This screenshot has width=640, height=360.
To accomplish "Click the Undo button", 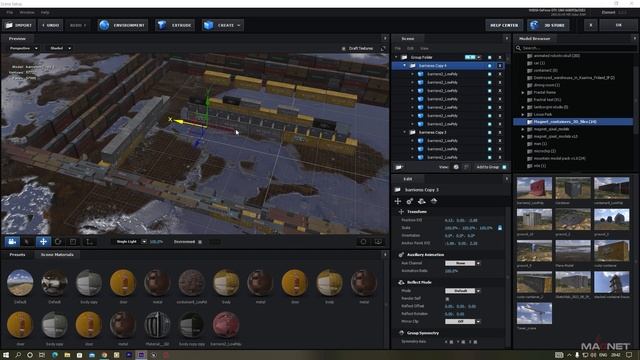I will (51, 25).
